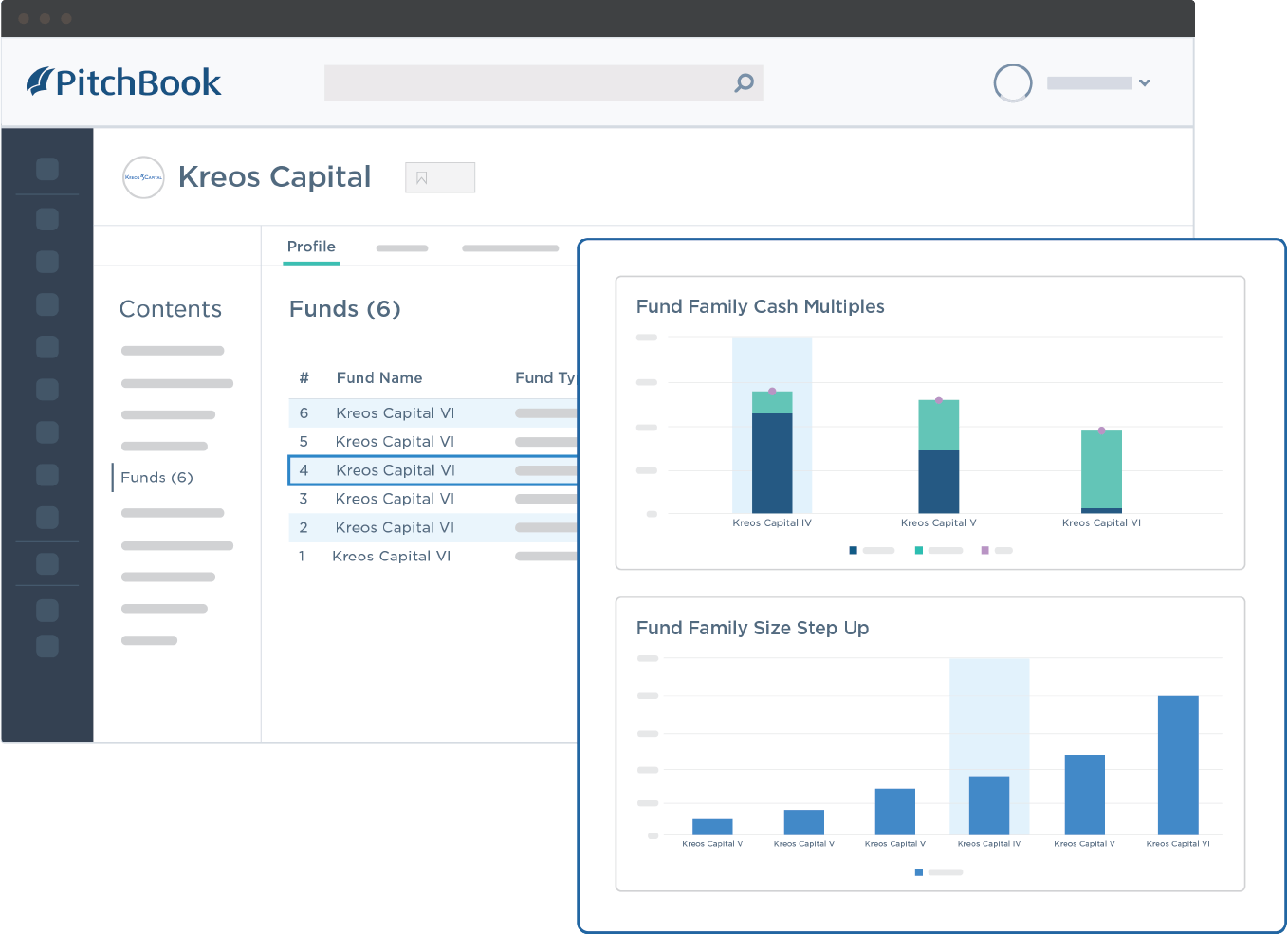Viewport: 1288px width, 934px height.
Task: Select the top icon in the dark left sidebar
Action: tap(46, 169)
